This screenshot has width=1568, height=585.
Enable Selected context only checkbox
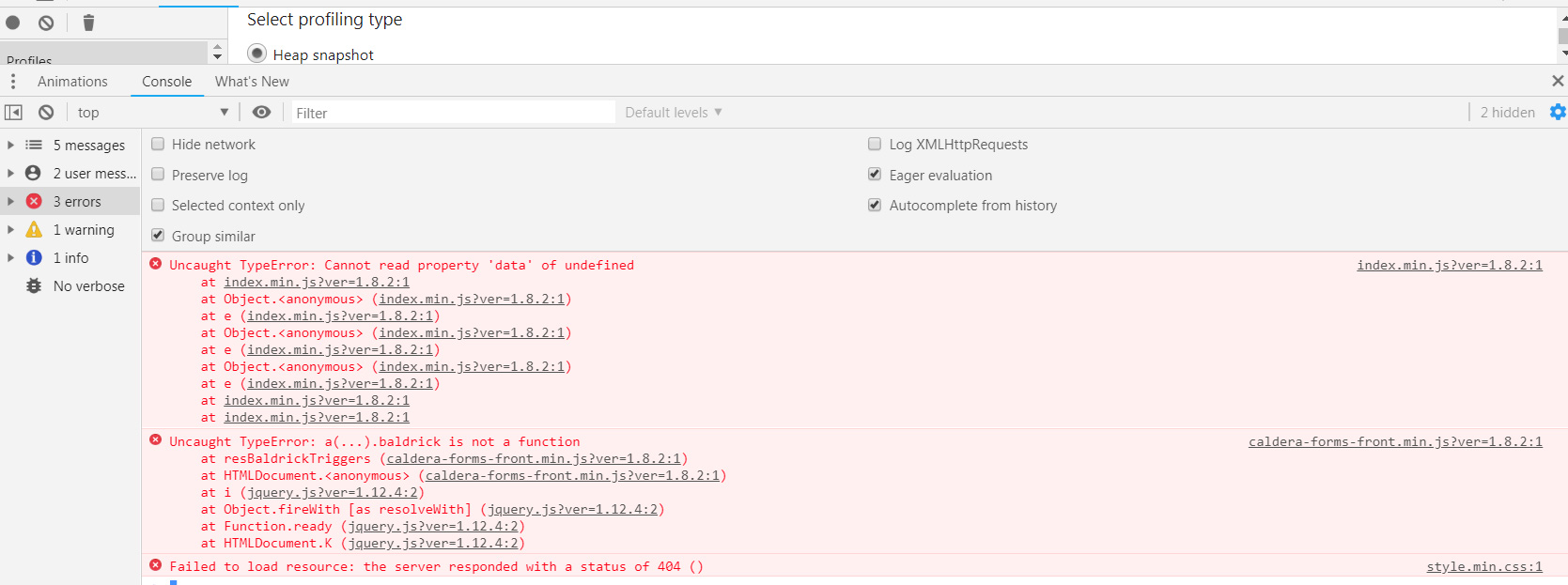158,205
